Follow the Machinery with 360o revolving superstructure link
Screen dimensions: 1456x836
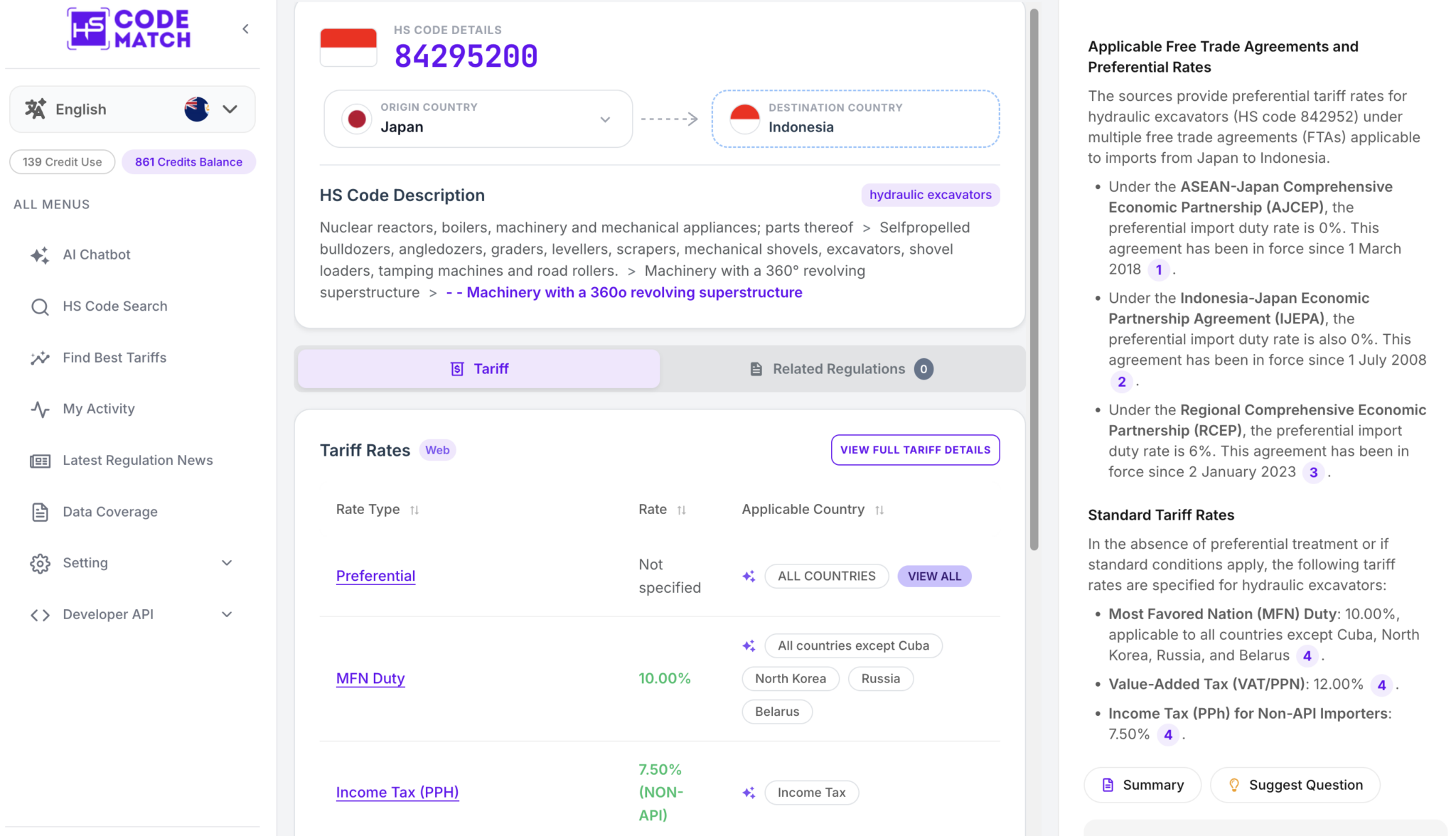point(624,293)
